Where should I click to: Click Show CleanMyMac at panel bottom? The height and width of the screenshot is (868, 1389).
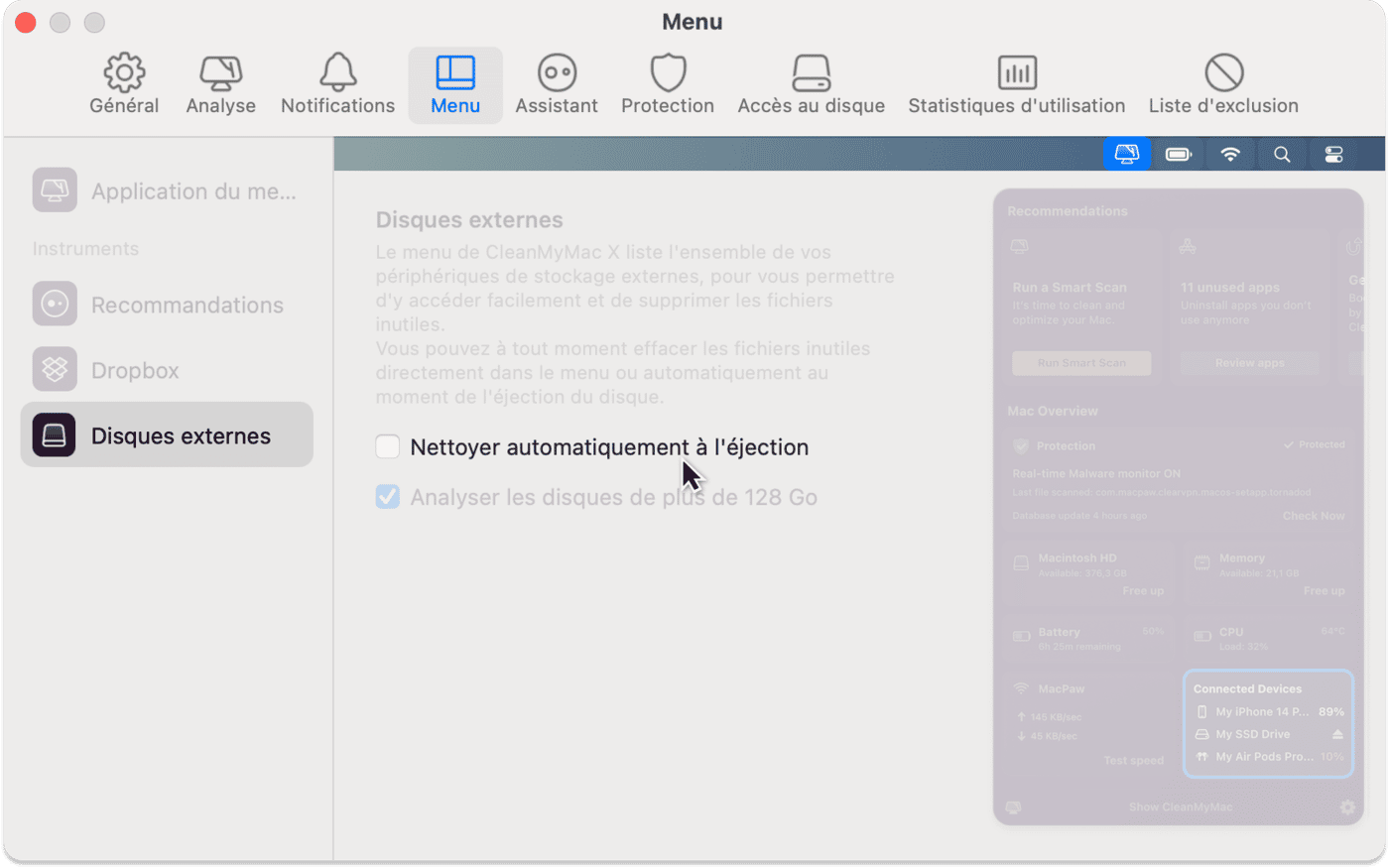[x=1181, y=807]
